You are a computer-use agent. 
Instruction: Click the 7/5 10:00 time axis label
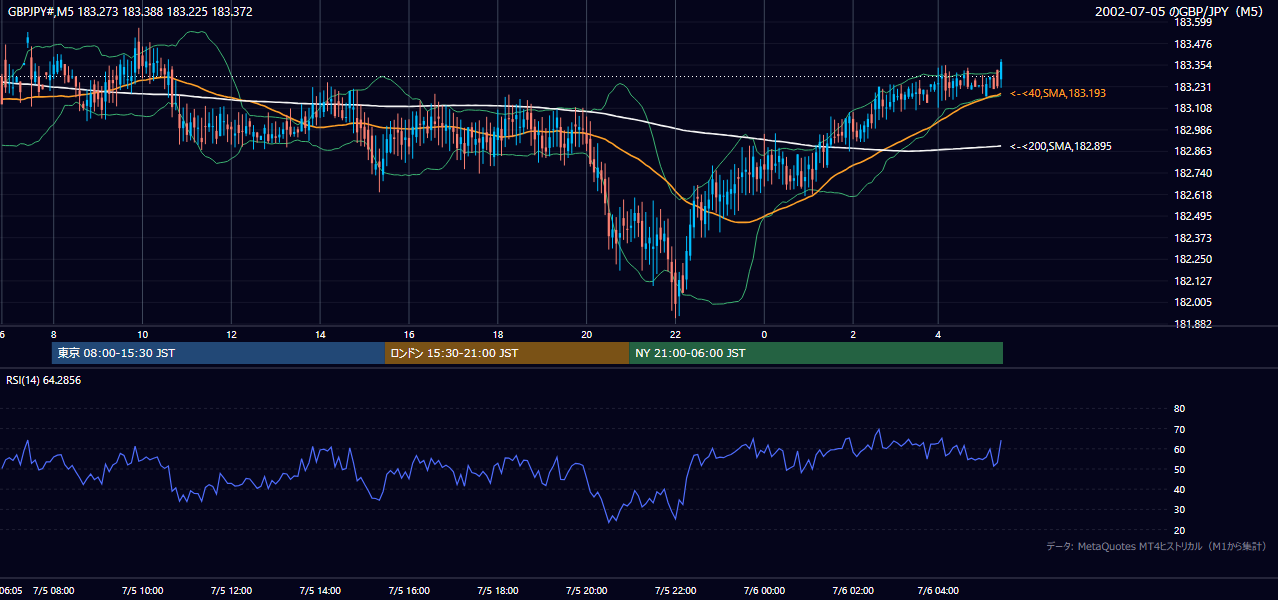coord(142,590)
